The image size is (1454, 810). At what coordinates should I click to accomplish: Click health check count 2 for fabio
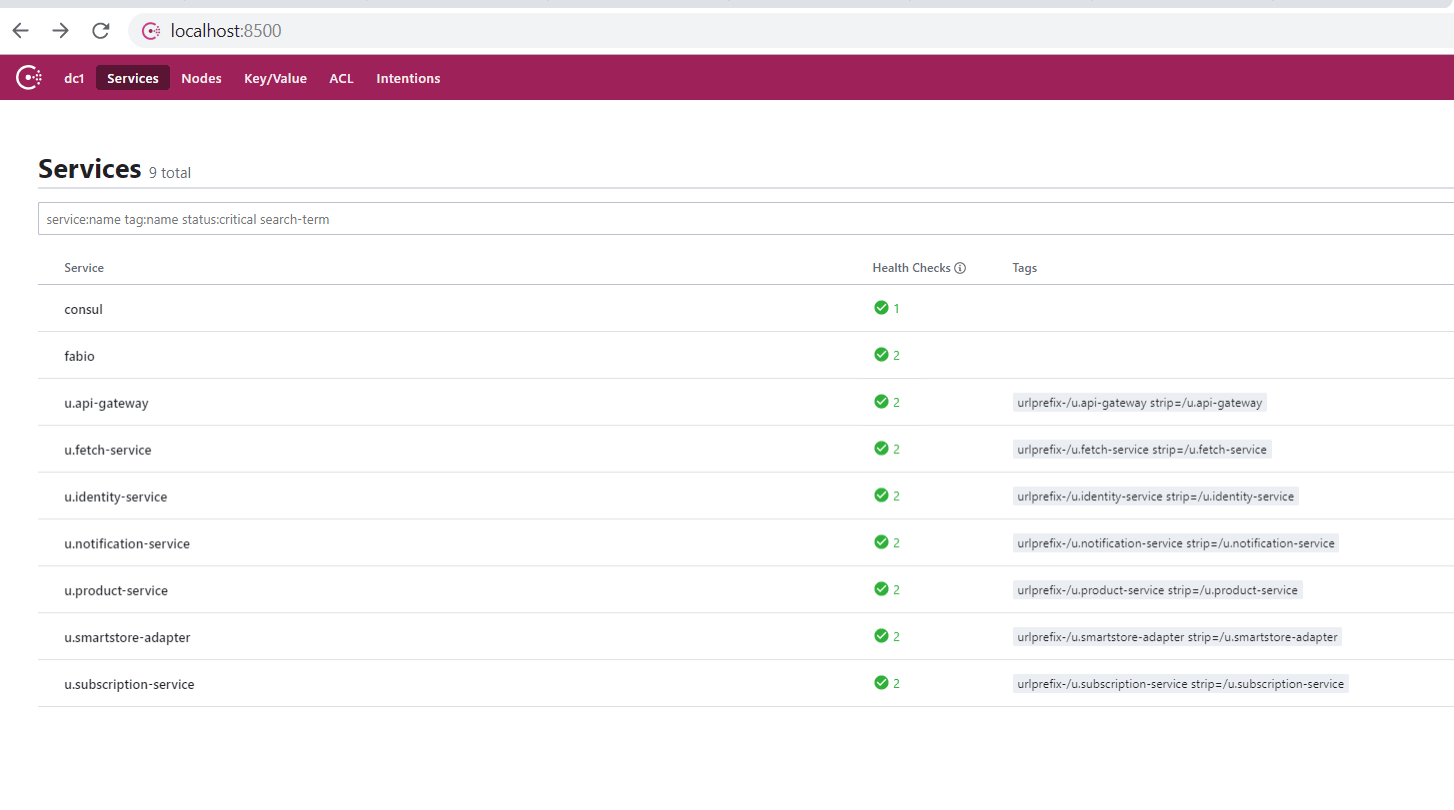tap(897, 355)
